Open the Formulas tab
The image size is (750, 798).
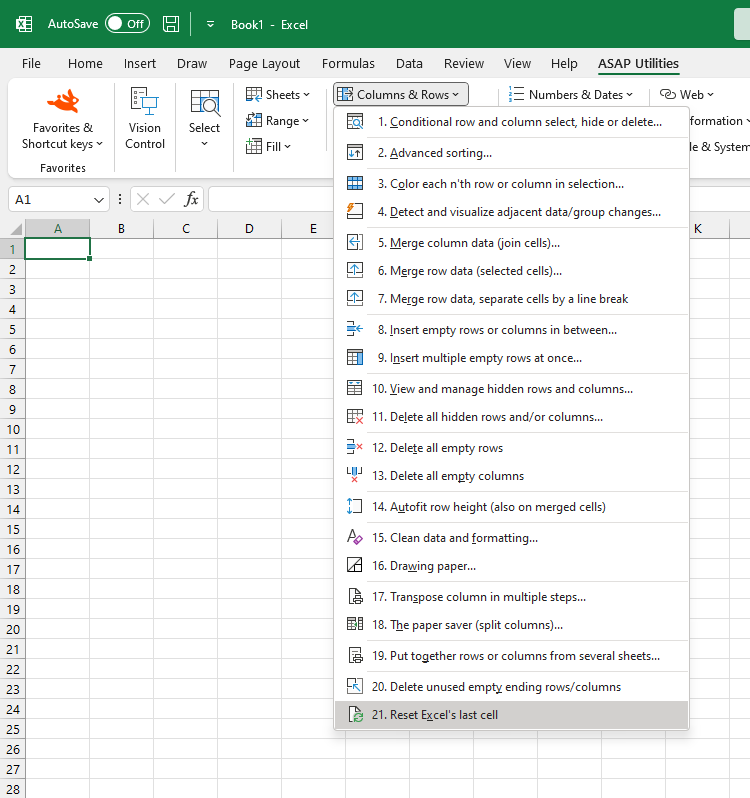[x=348, y=64]
